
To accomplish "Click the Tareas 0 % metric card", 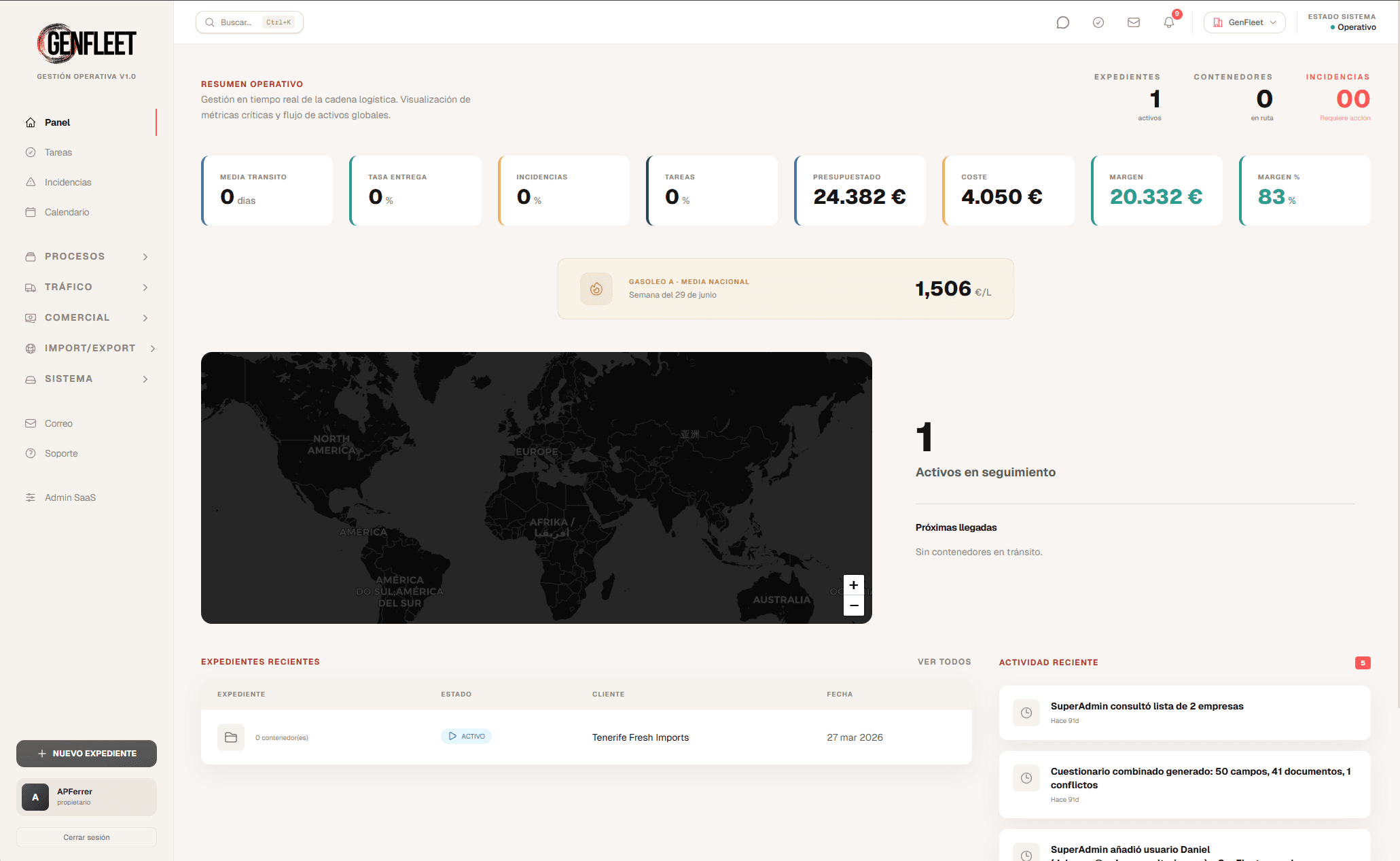I will coord(711,190).
